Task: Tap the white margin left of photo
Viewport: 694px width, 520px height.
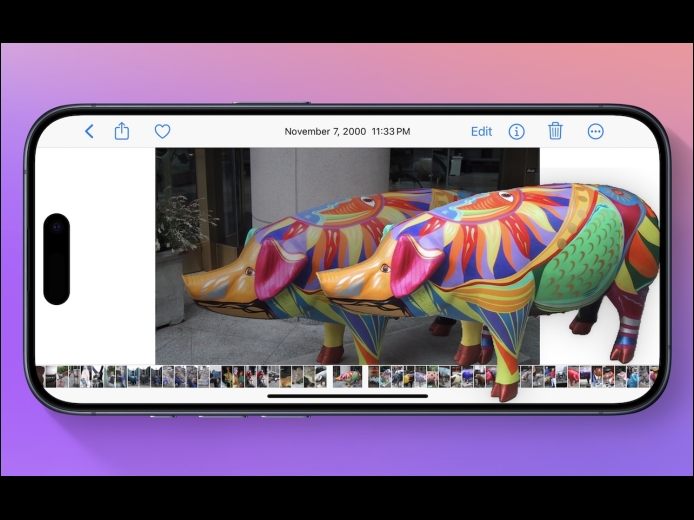Action: [95, 256]
